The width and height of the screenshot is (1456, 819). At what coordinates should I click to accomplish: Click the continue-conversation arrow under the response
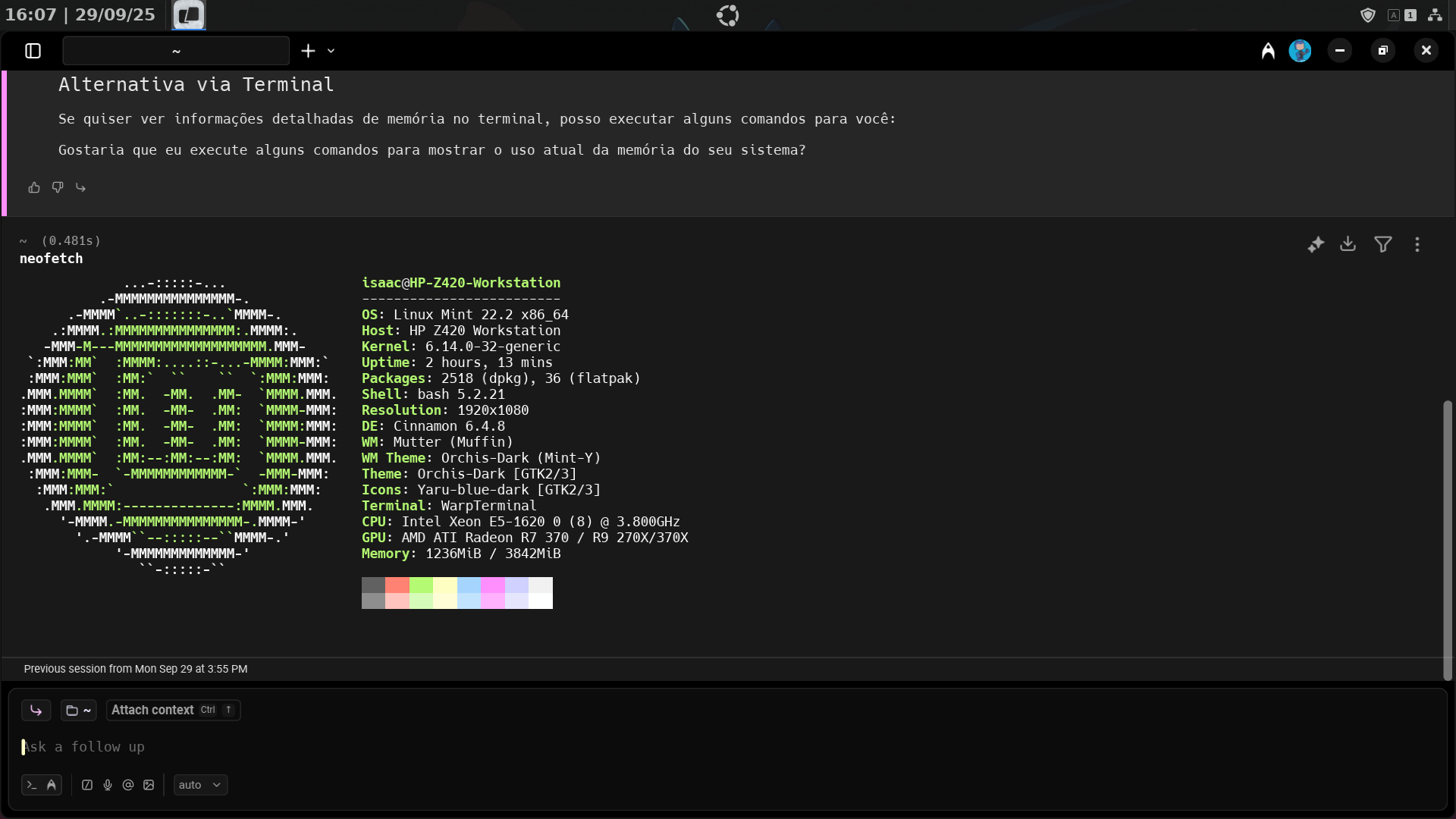[x=81, y=187]
